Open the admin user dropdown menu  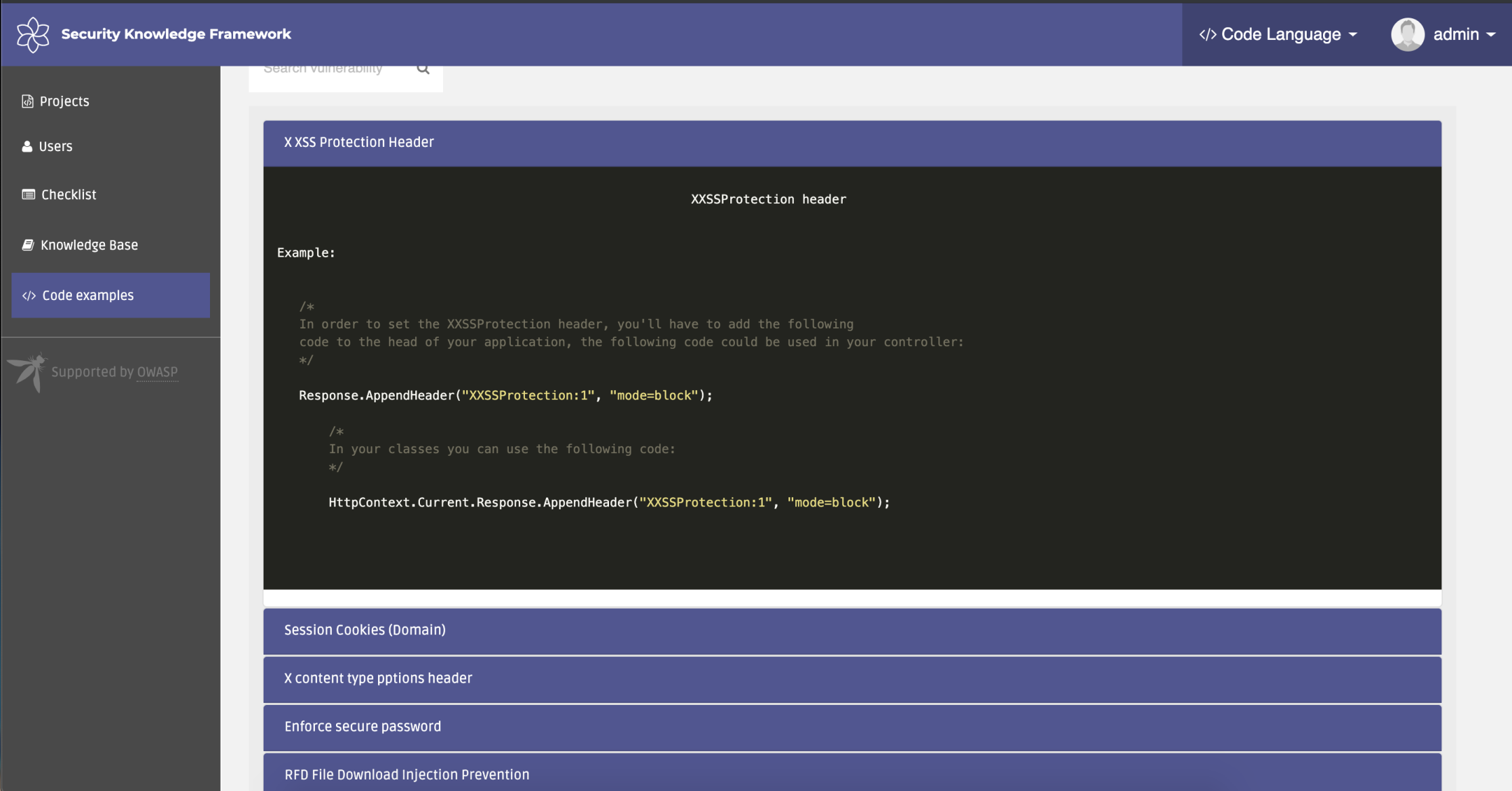click(1463, 35)
